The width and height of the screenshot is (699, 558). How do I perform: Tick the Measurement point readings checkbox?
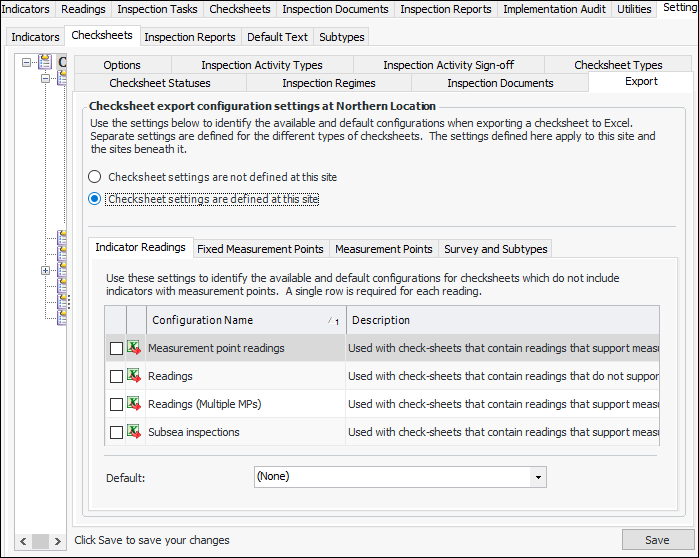(x=117, y=348)
